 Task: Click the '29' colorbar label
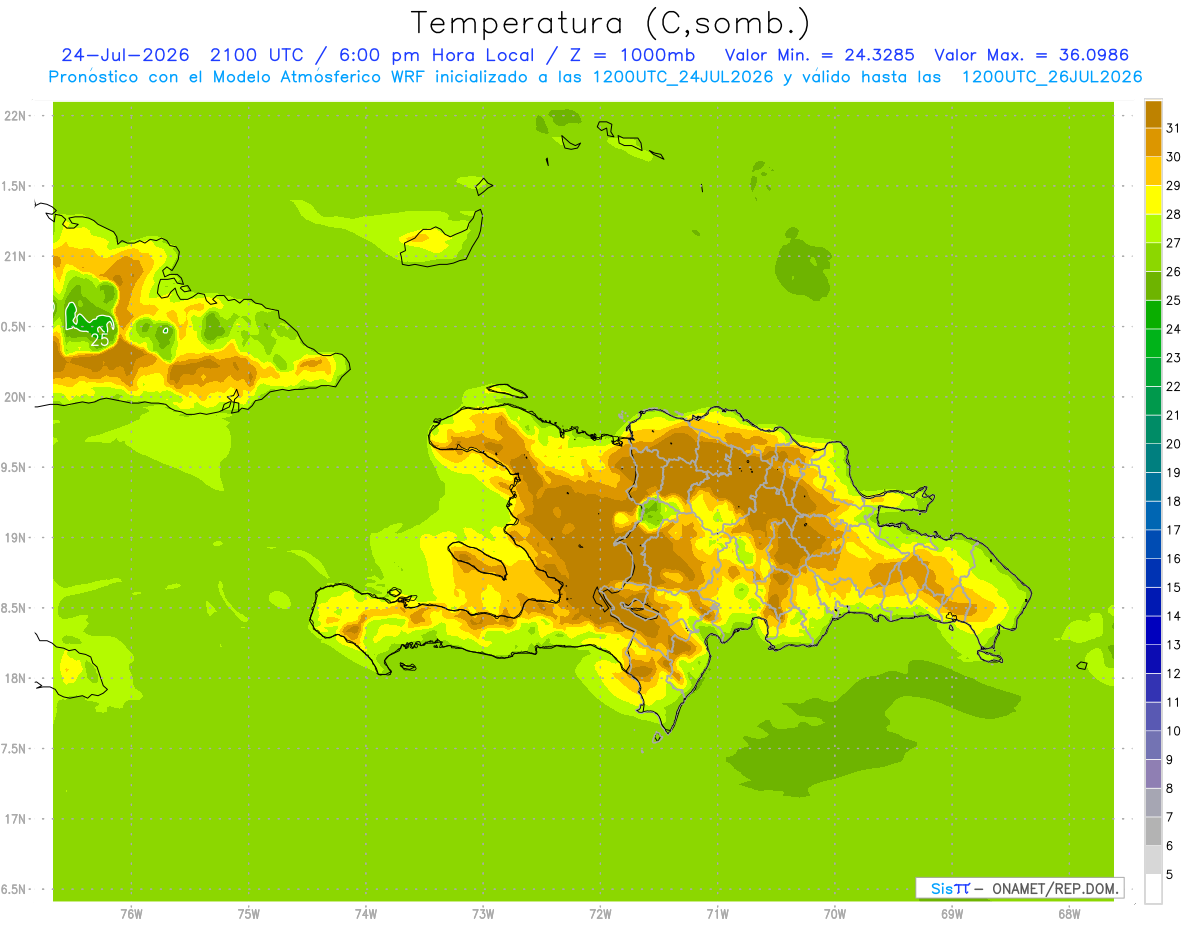pos(1174,185)
